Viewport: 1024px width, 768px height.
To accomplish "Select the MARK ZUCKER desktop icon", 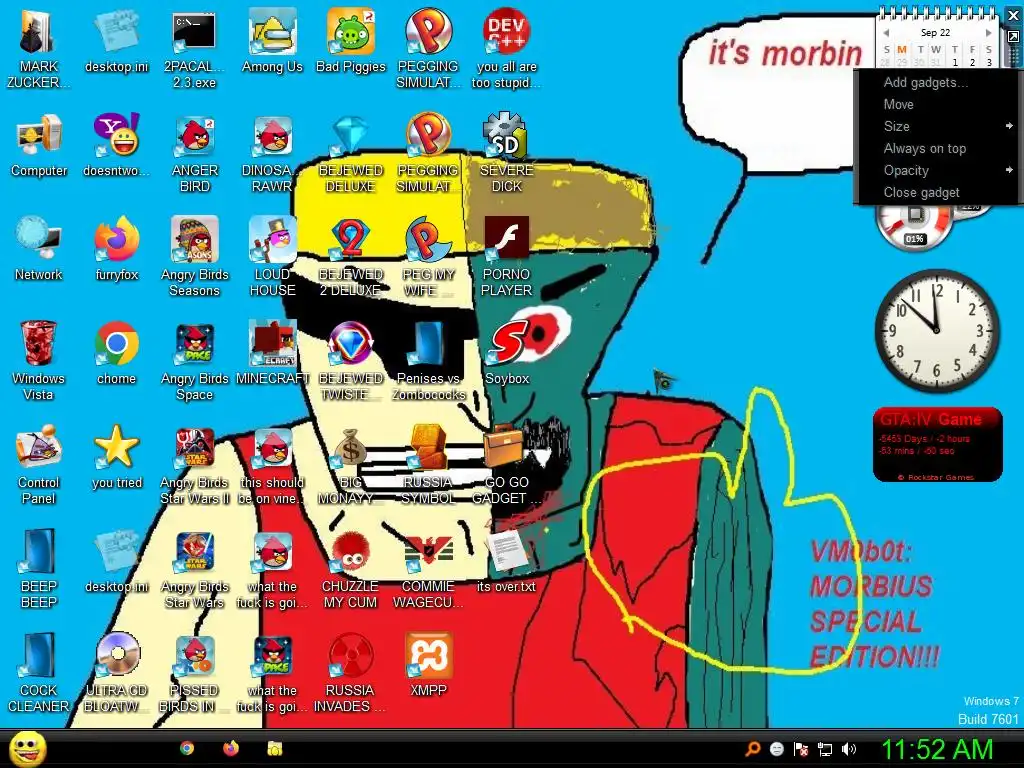I will 39,48.
